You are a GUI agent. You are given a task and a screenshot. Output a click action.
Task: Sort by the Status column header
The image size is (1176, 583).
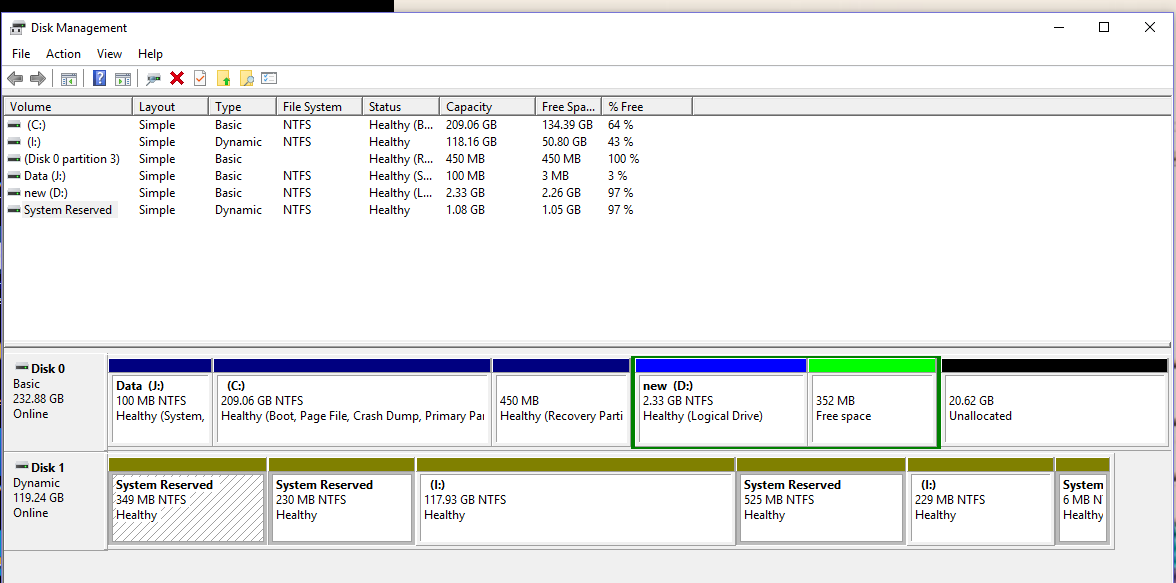click(400, 107)
